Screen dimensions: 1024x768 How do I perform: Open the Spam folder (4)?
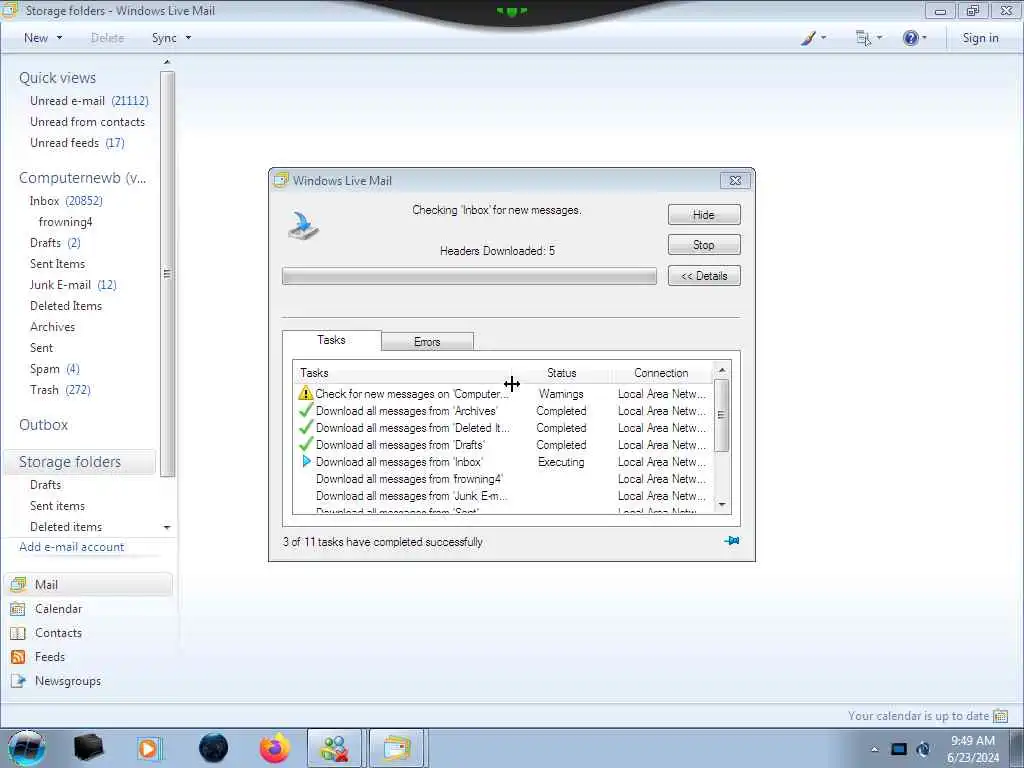coord(55,369)
